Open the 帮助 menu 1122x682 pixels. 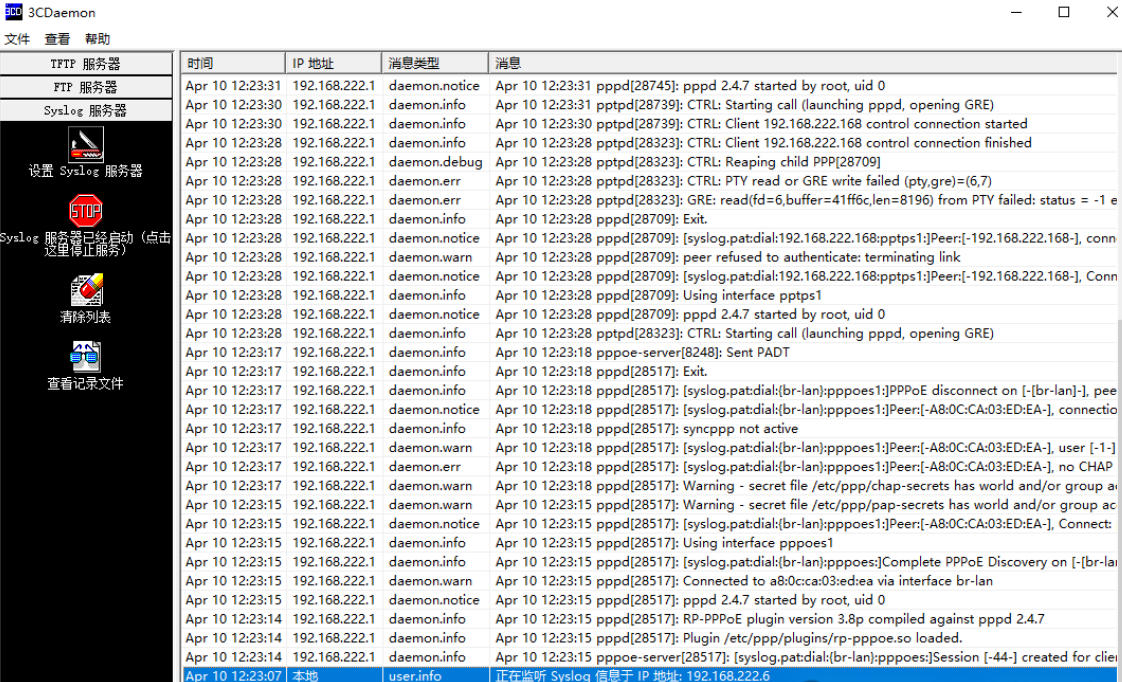pos(97,39)
